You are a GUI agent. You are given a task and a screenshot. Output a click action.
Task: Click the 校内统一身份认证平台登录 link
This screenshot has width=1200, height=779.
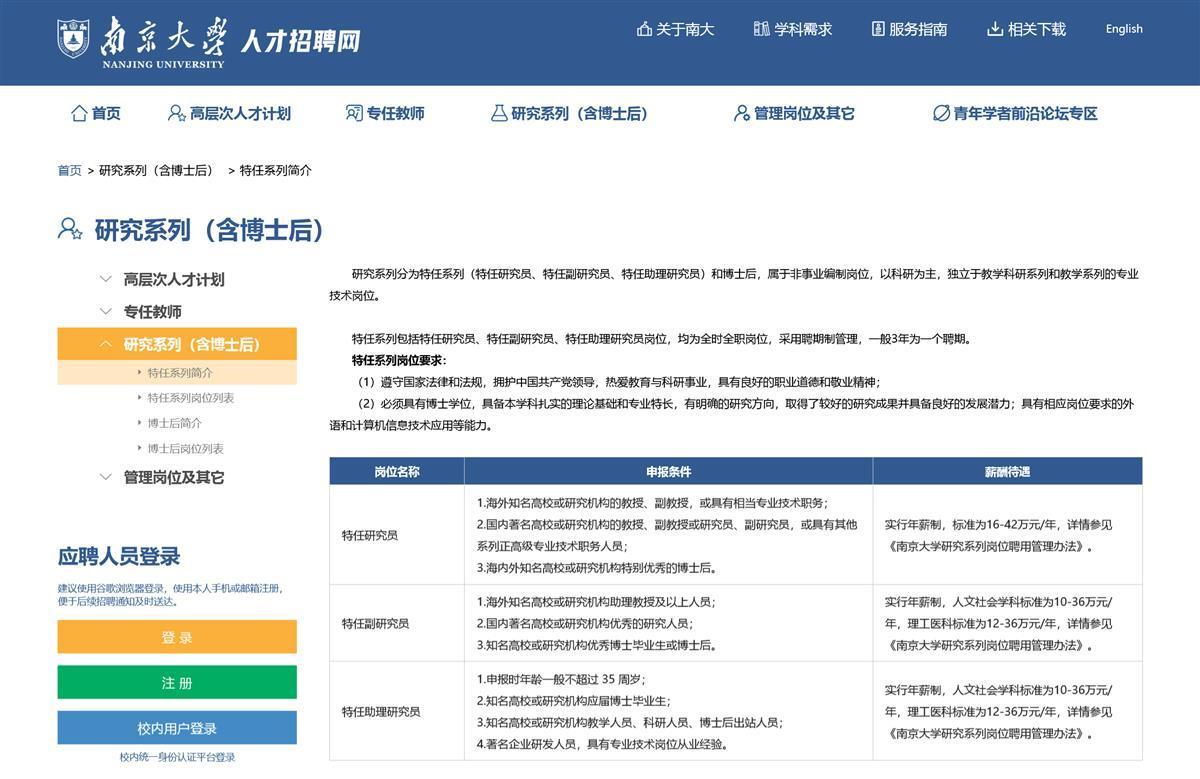[x=177, y=757]
